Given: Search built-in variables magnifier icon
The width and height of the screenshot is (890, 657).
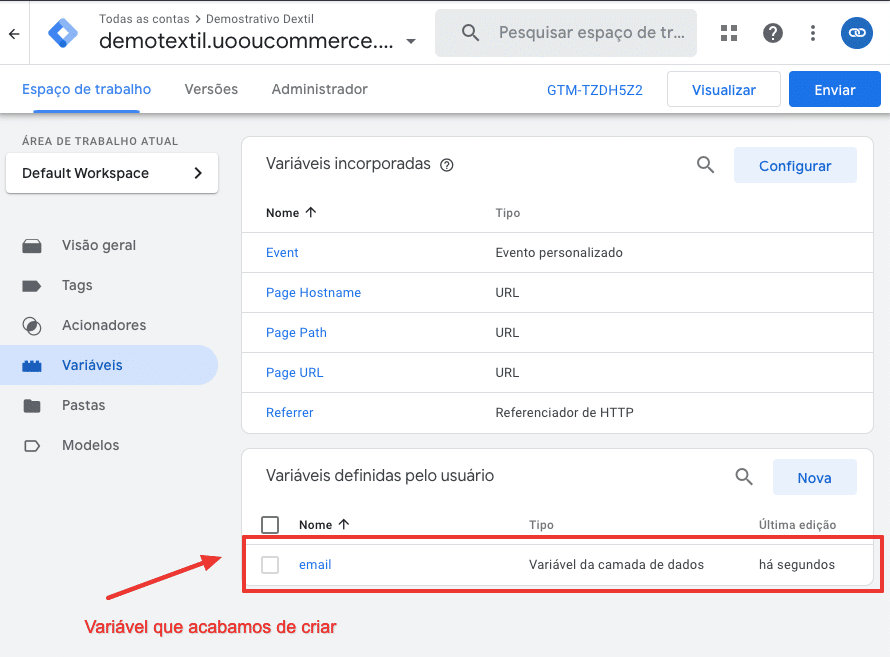Looking at the screenshot, I should click(706, 165).
